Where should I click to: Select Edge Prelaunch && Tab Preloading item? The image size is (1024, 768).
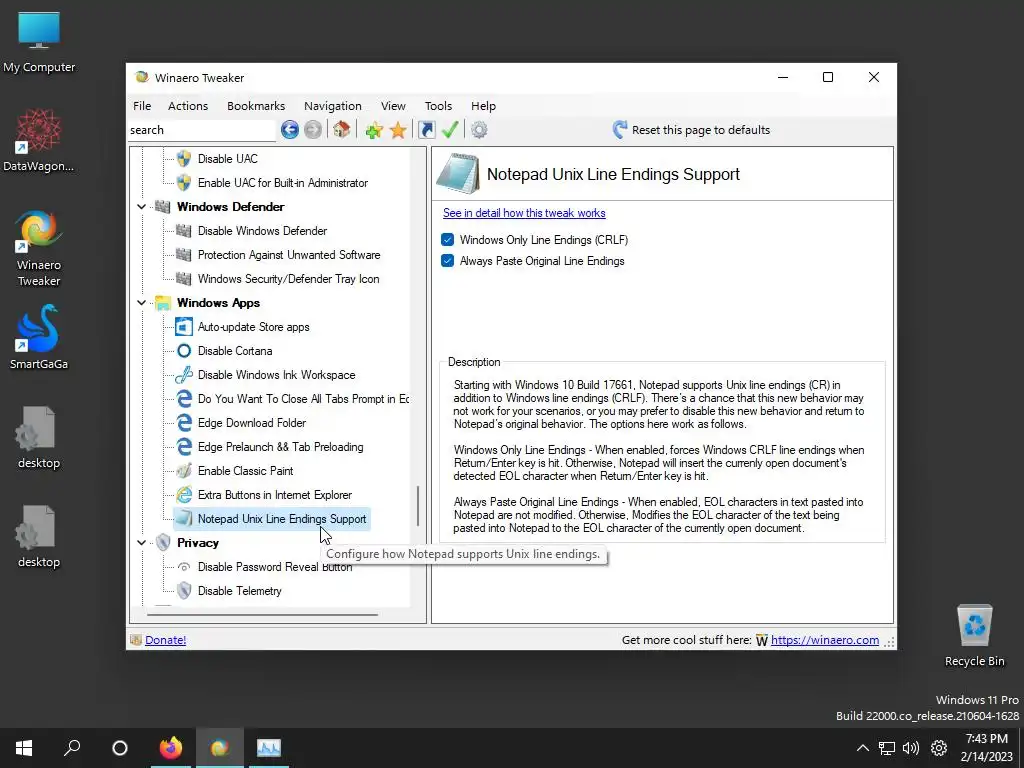(x=280, y=447)
